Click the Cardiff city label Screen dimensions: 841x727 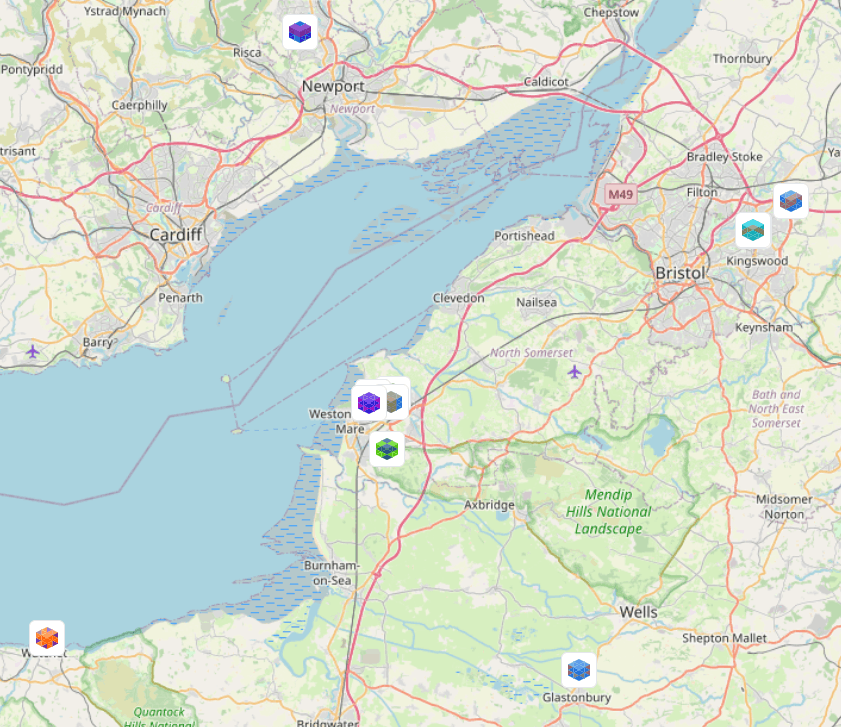click(176, 235)
